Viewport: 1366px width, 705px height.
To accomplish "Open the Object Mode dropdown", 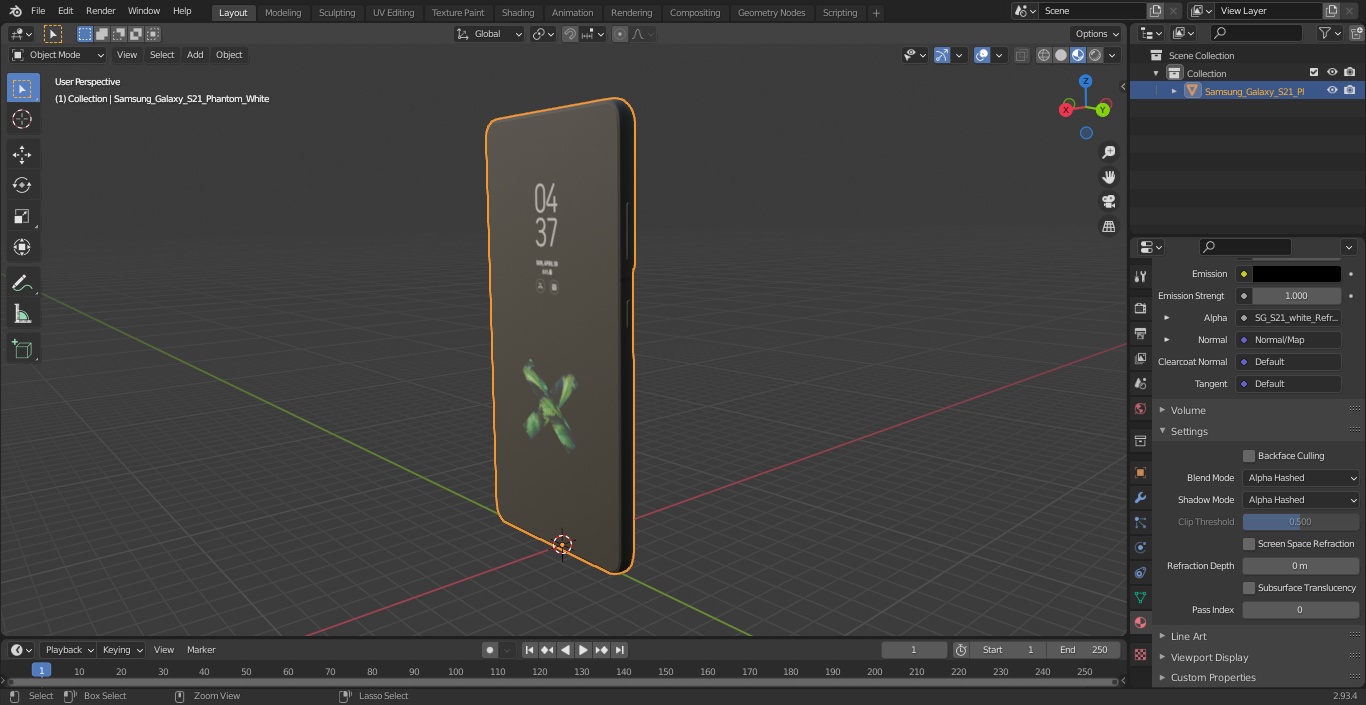I will pyautogui.click(x=58, y=55).
